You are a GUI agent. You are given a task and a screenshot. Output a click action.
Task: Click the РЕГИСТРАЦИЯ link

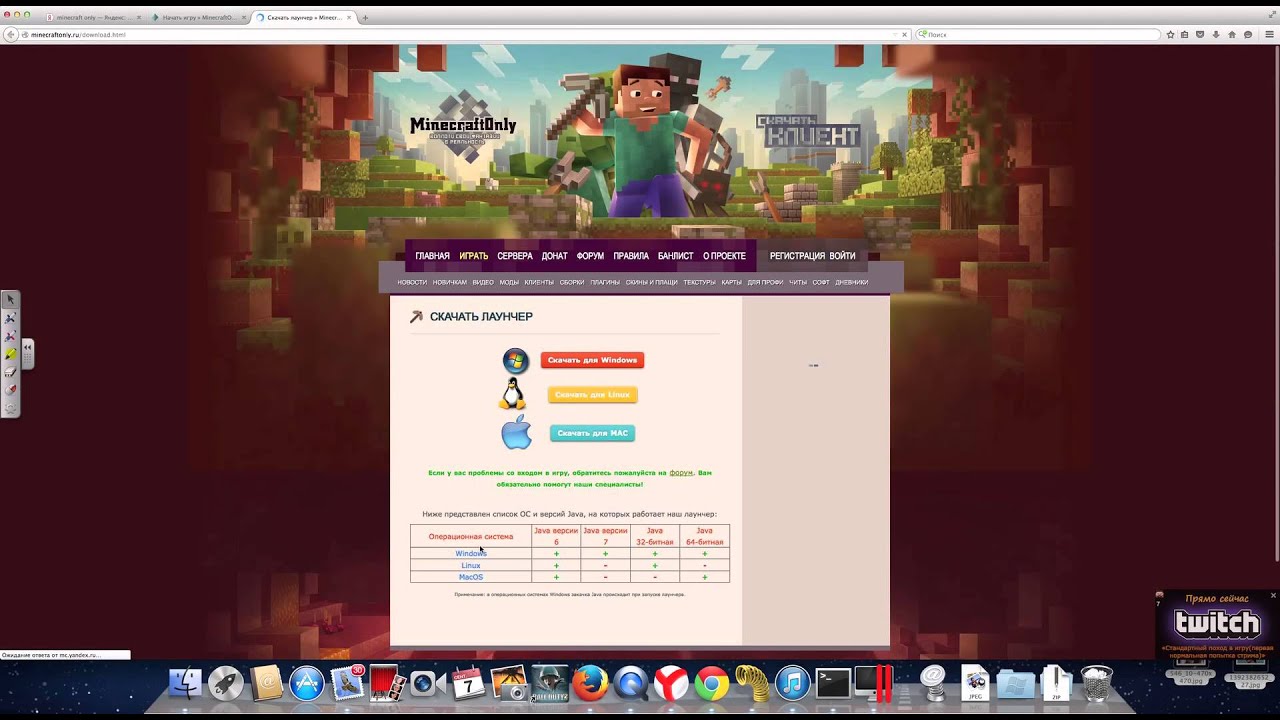pyautogui.click(x=797, y=256)
